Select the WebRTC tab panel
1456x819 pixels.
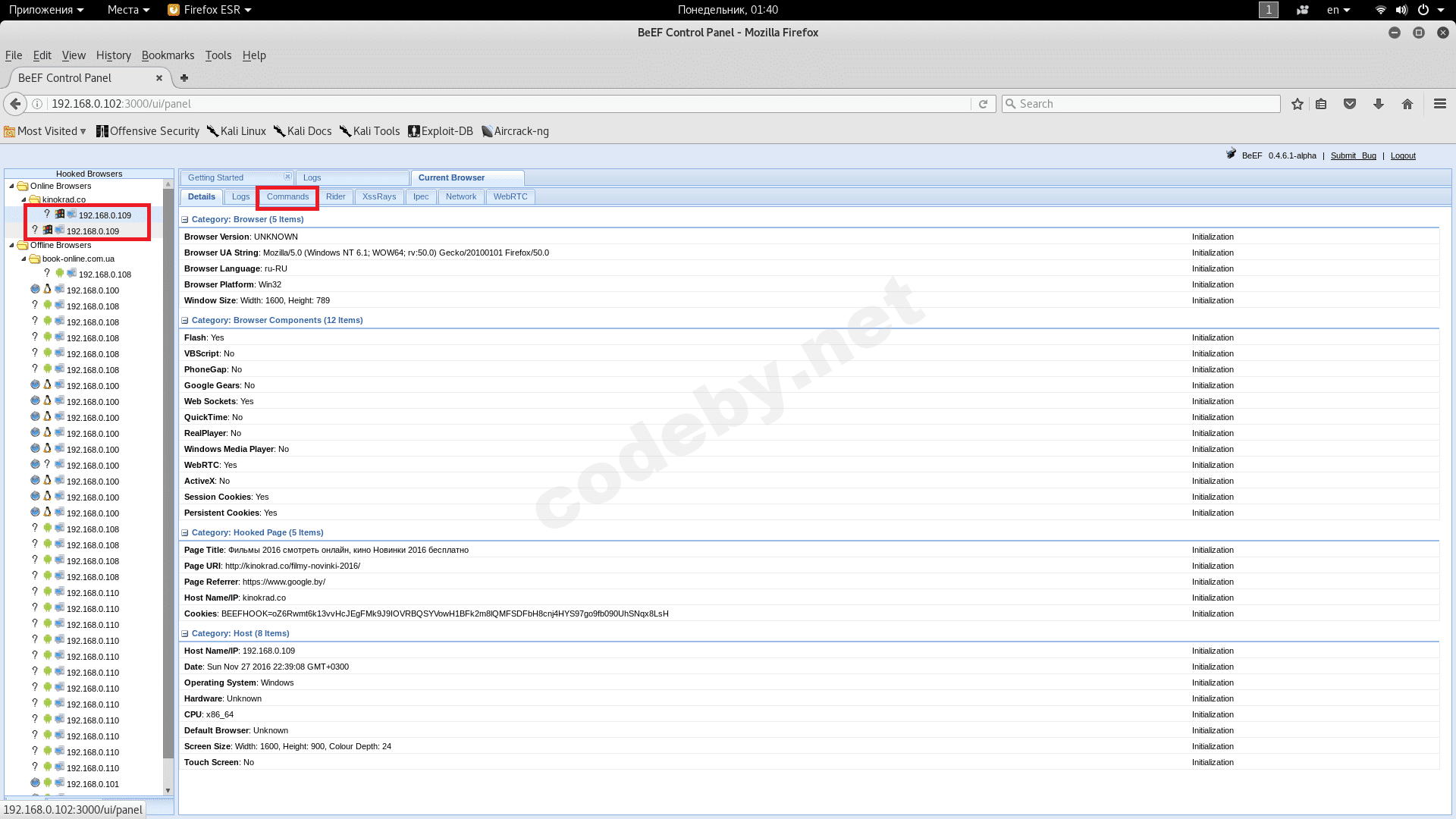510,196
